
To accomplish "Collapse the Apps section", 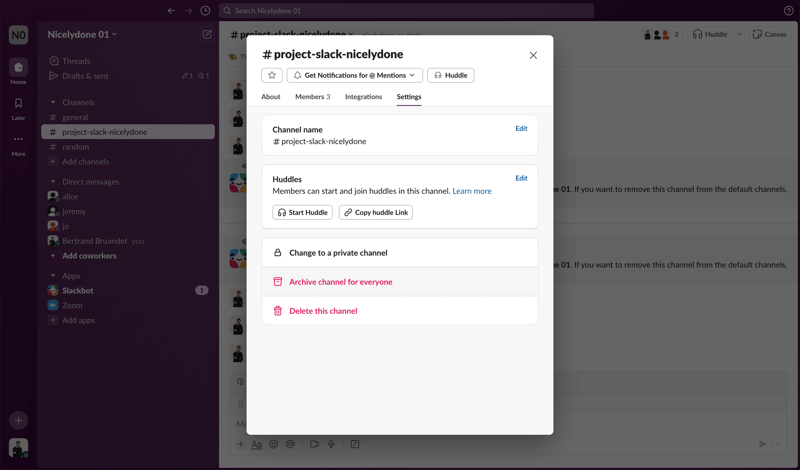I will click(x=53, y=276).
